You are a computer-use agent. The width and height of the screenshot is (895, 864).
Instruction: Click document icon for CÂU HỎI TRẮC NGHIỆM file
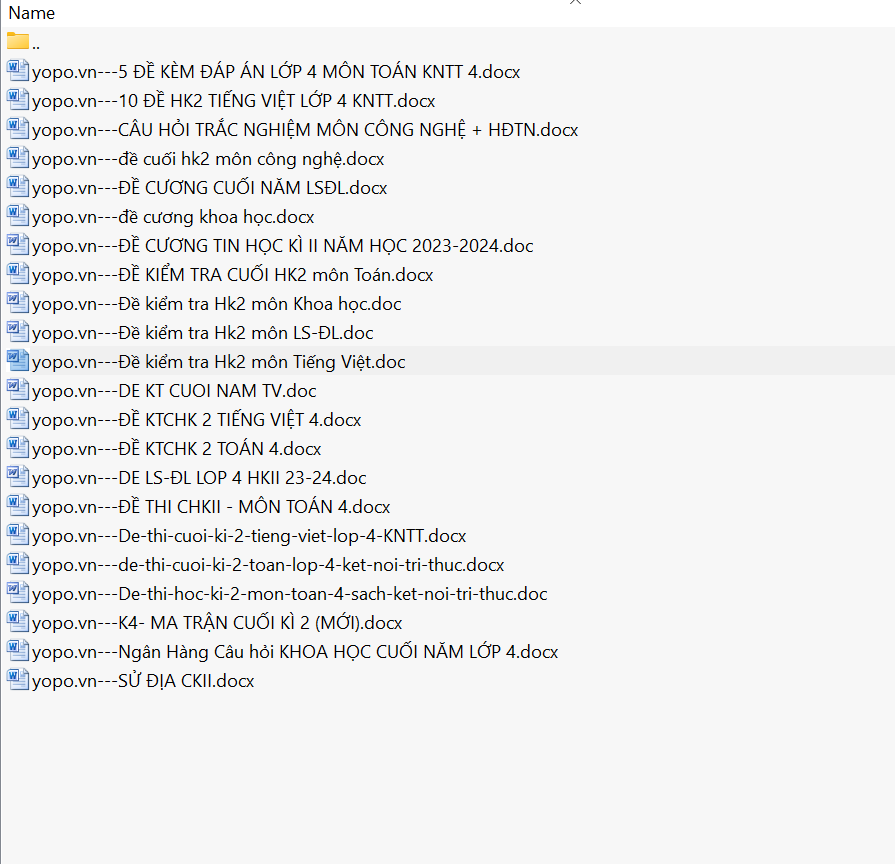[18, 129]
